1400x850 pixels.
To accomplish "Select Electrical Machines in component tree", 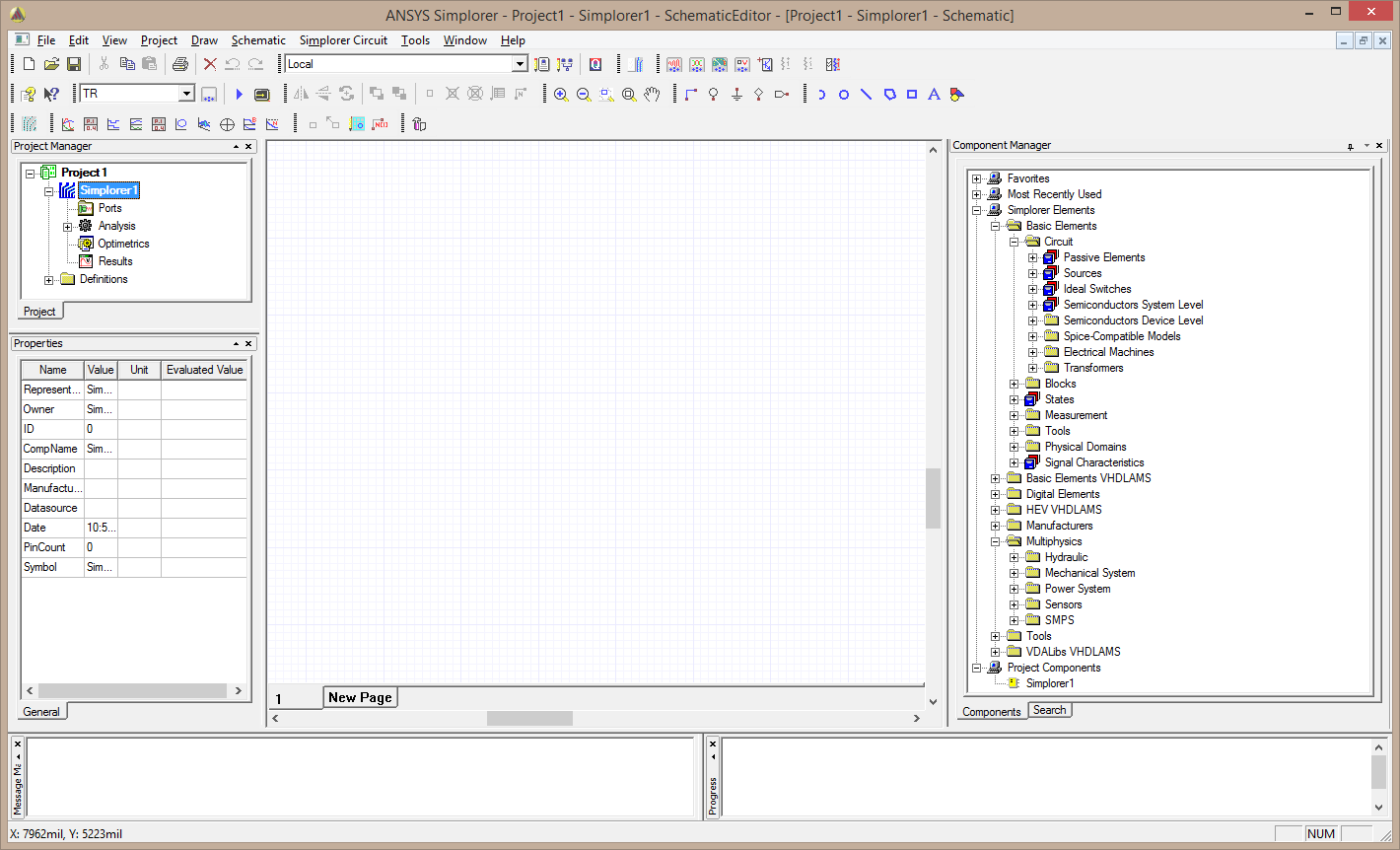I will pos(1108,352).
